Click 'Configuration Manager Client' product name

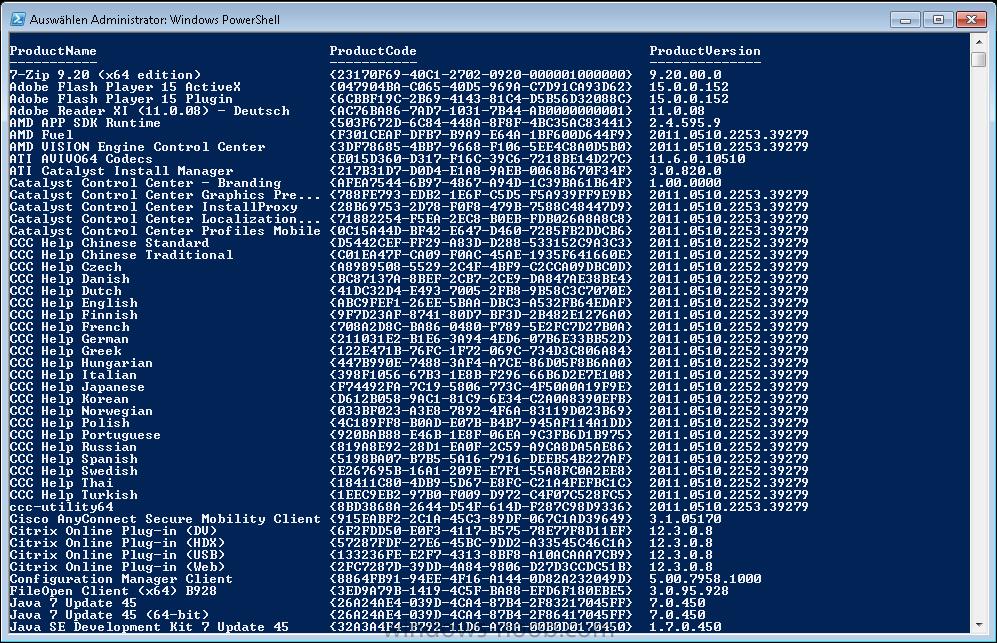[x=121, y=579]
